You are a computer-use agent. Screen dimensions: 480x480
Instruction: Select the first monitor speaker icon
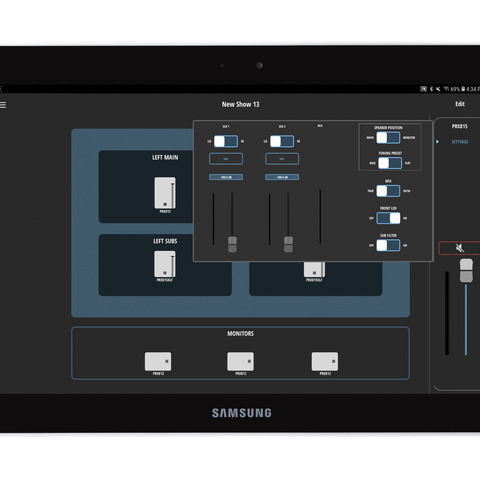158,362
